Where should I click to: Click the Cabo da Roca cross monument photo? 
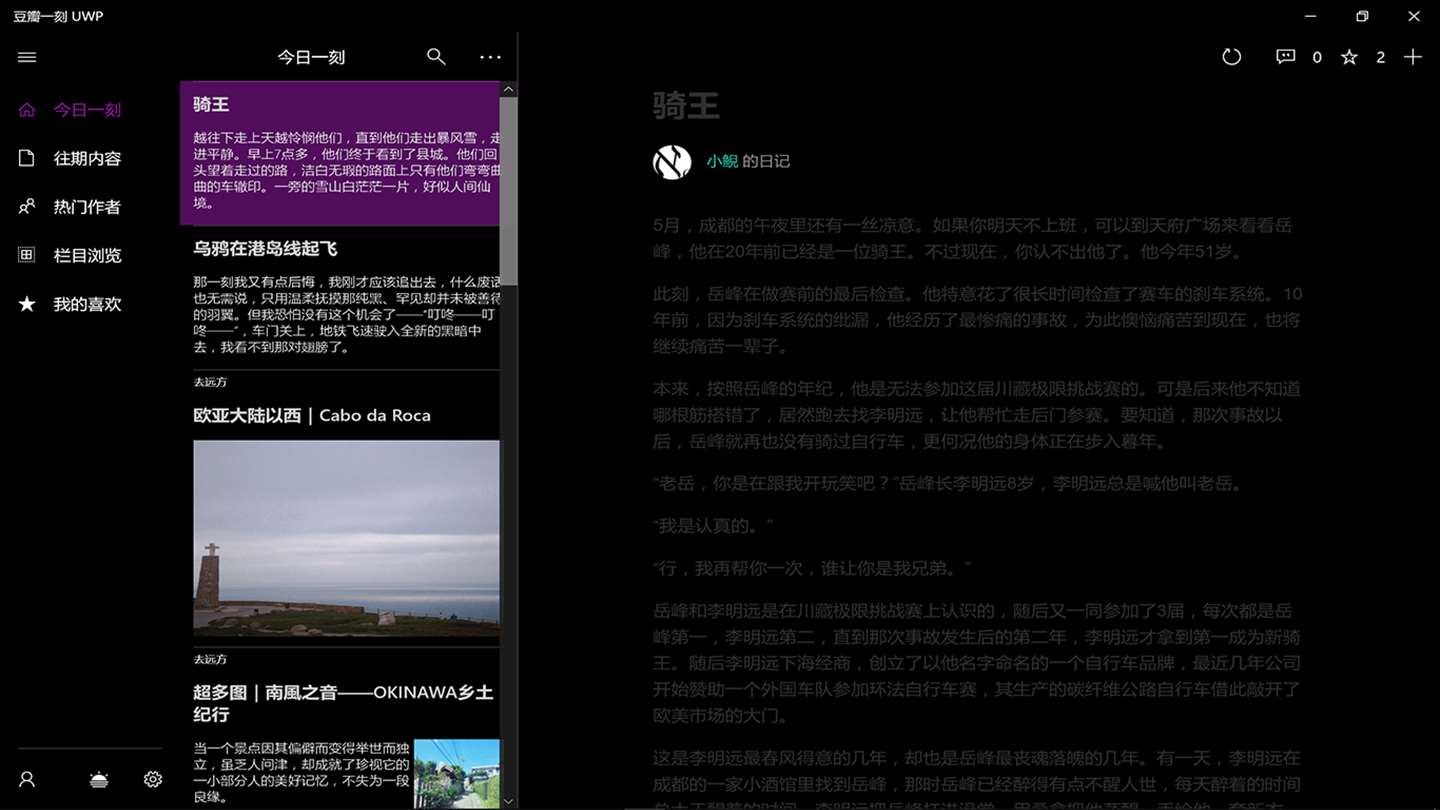pyautogui.click(x=346, y=538)
